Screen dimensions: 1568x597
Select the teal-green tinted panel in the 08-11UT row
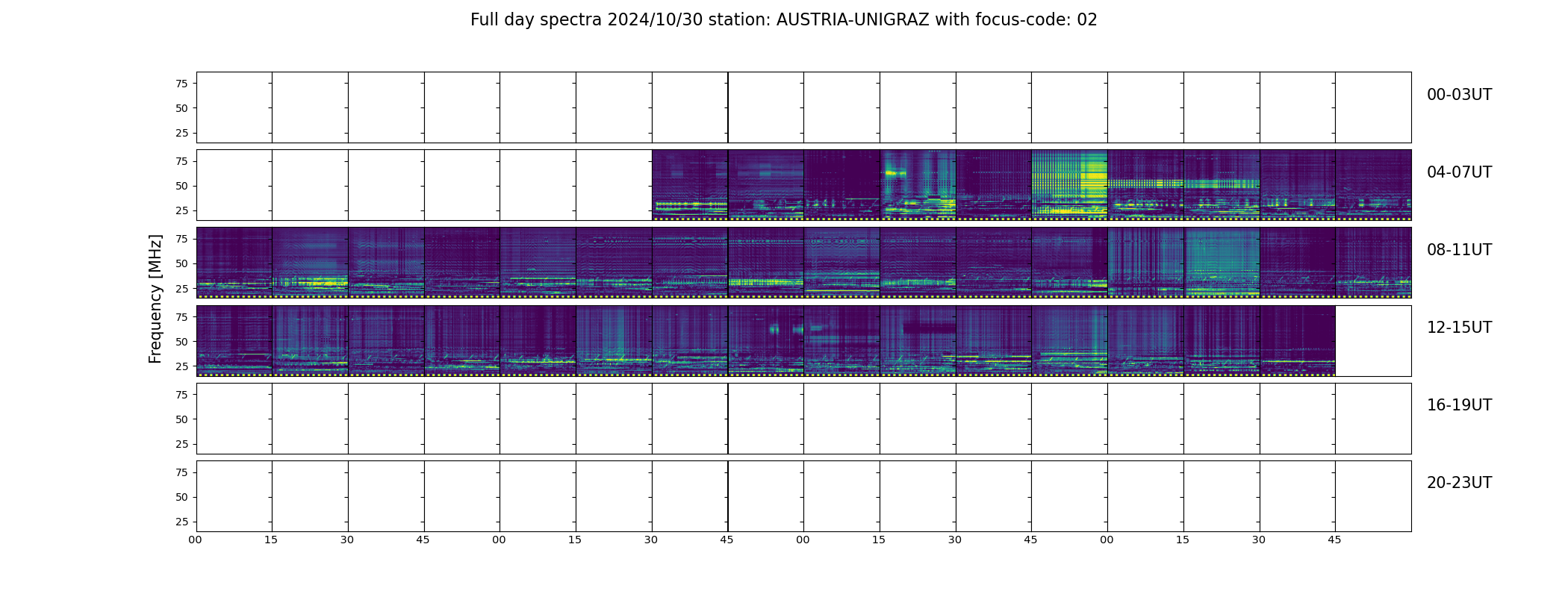1222,263
